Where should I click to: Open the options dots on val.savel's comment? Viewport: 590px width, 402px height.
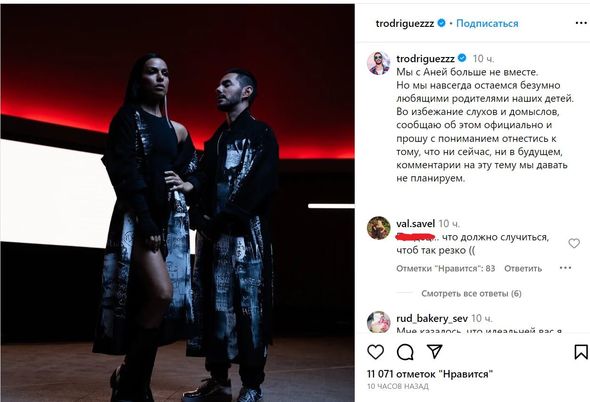tap(565, 268)
